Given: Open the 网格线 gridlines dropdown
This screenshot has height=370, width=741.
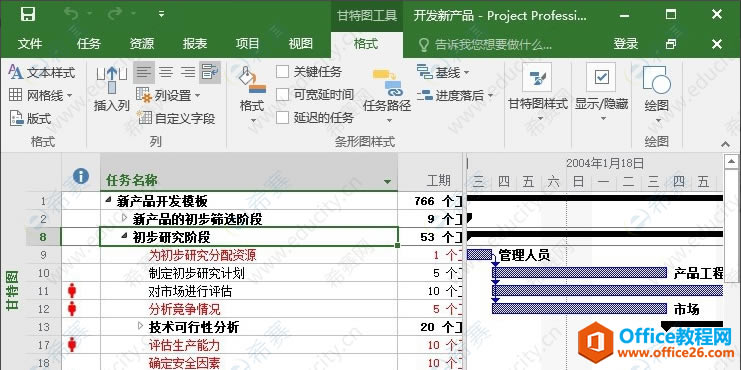Looking at the screenshot, I should pyautogui.click(x=41, y=95).
